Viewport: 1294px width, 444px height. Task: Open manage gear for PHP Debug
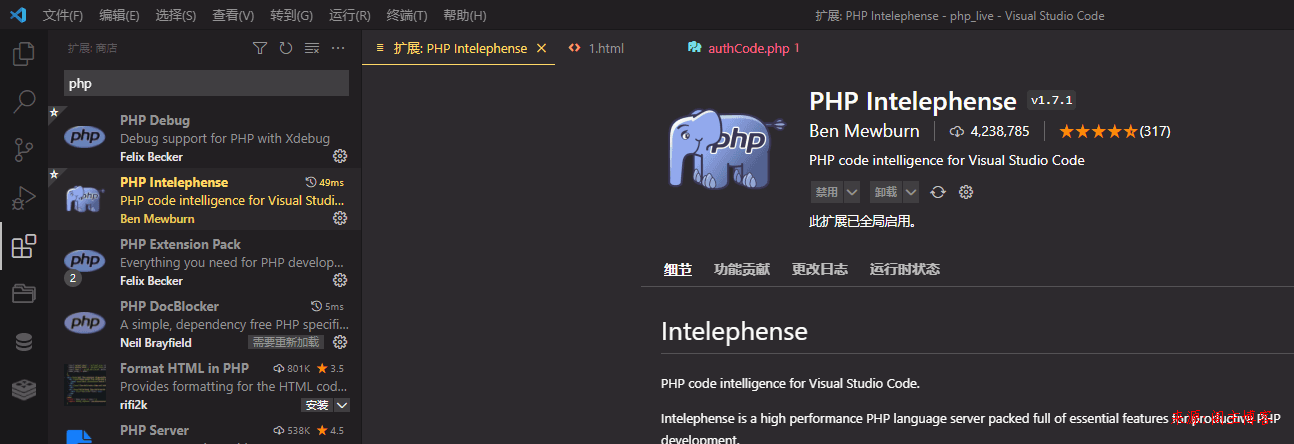coord(340,156)
